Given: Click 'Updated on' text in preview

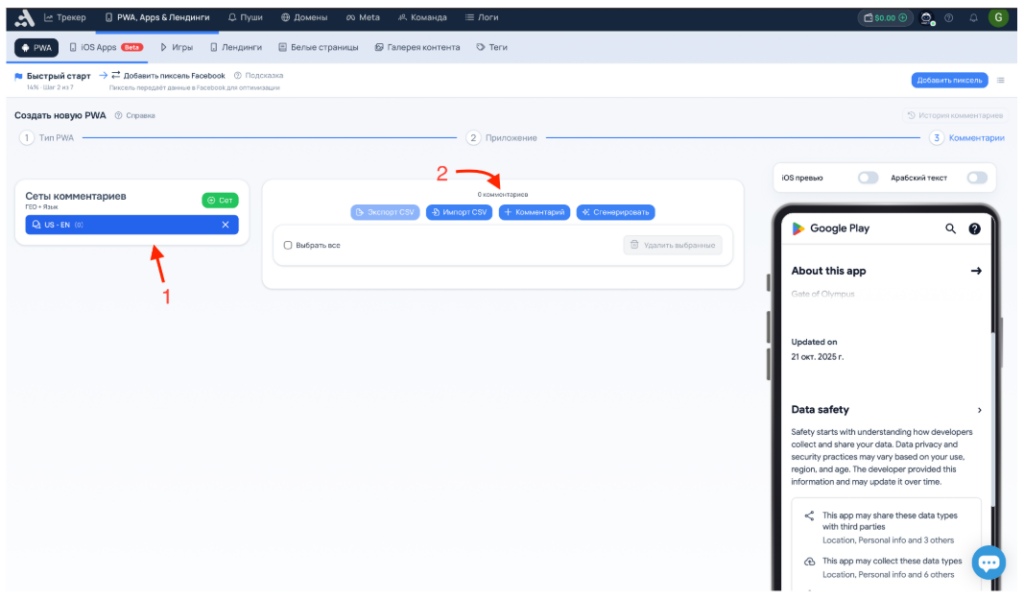Looking at the screenshot, I should (x=814, y=342).
